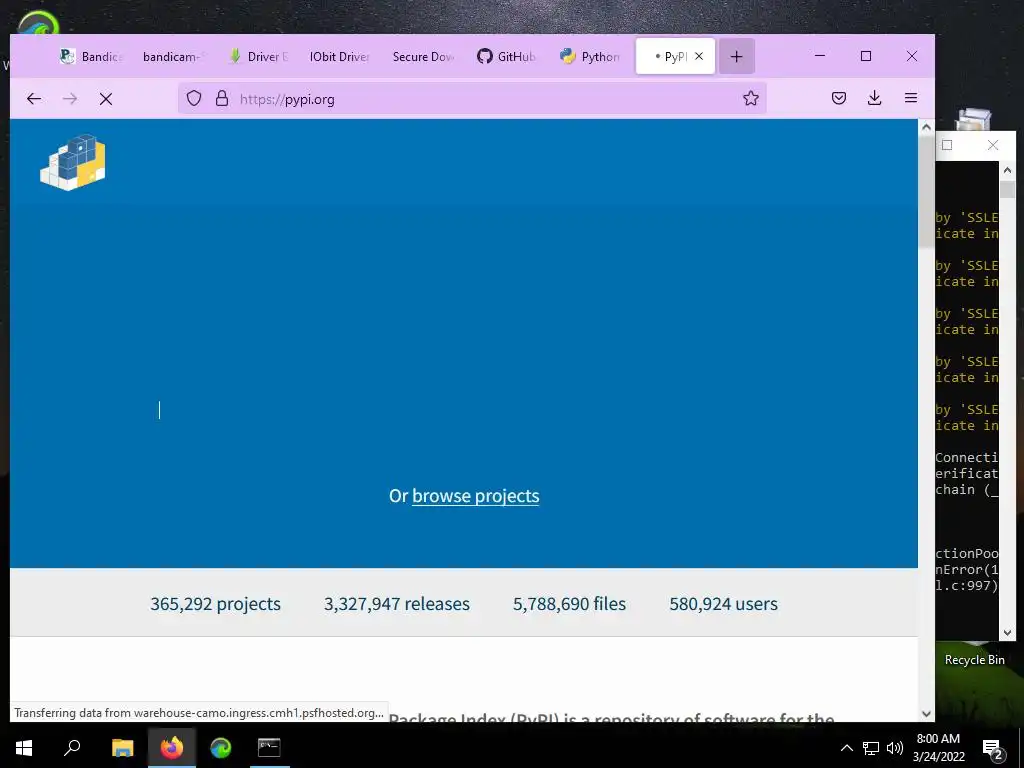Image resolution: width=1024 pixels, height=768 pixels.
Task: Click the page scrollbar up arrow
Action: [926, 127]
